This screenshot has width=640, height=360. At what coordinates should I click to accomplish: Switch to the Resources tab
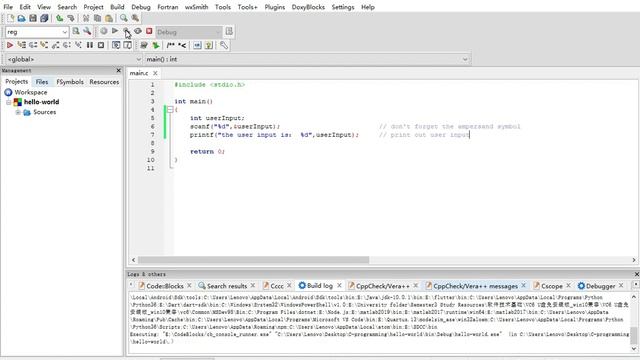pyautogui.click(x=104, y=82)
